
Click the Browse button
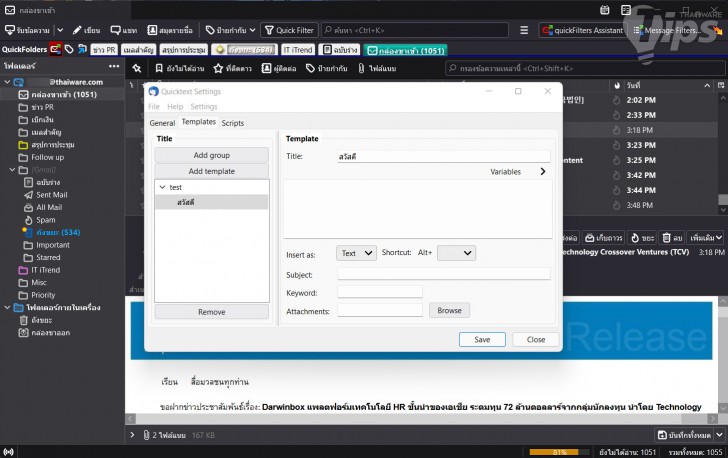pos(449,310)
